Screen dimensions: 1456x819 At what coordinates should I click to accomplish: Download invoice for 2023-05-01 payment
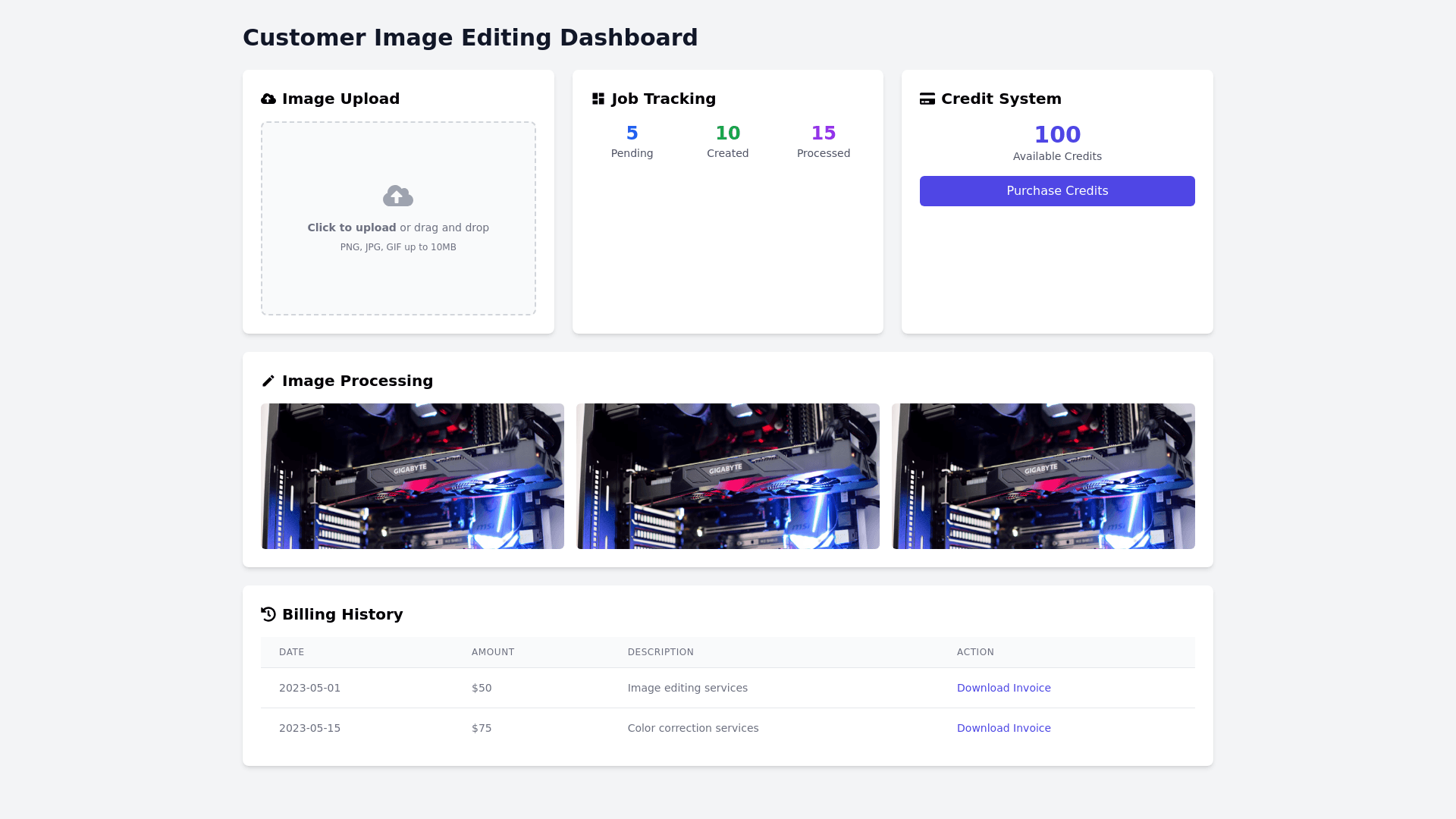click(x=1003, y=688)
